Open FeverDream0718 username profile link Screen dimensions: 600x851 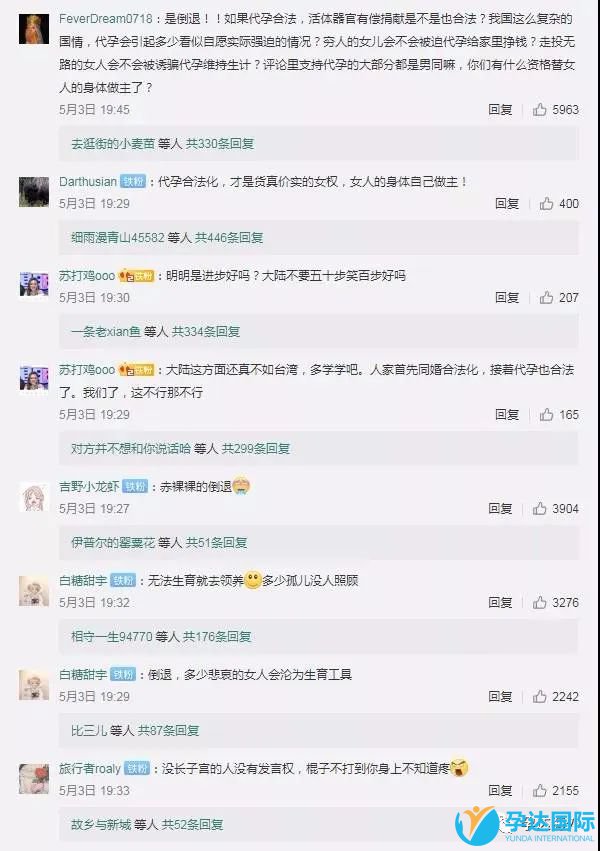[106, 19]
